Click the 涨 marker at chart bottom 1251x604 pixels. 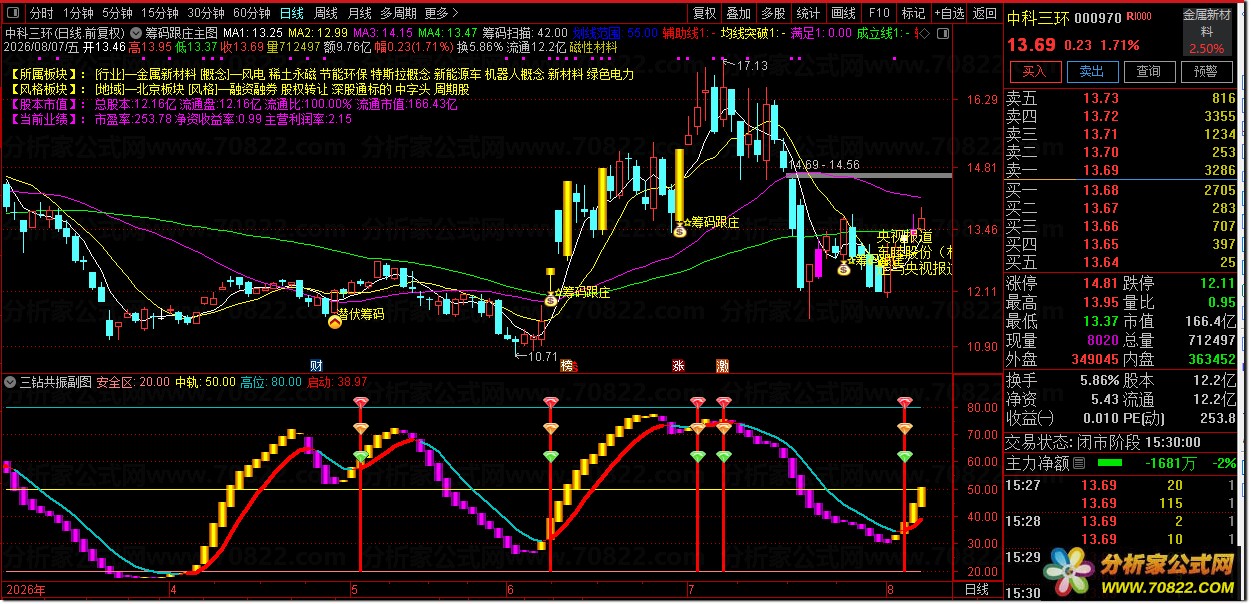point(678,365)
